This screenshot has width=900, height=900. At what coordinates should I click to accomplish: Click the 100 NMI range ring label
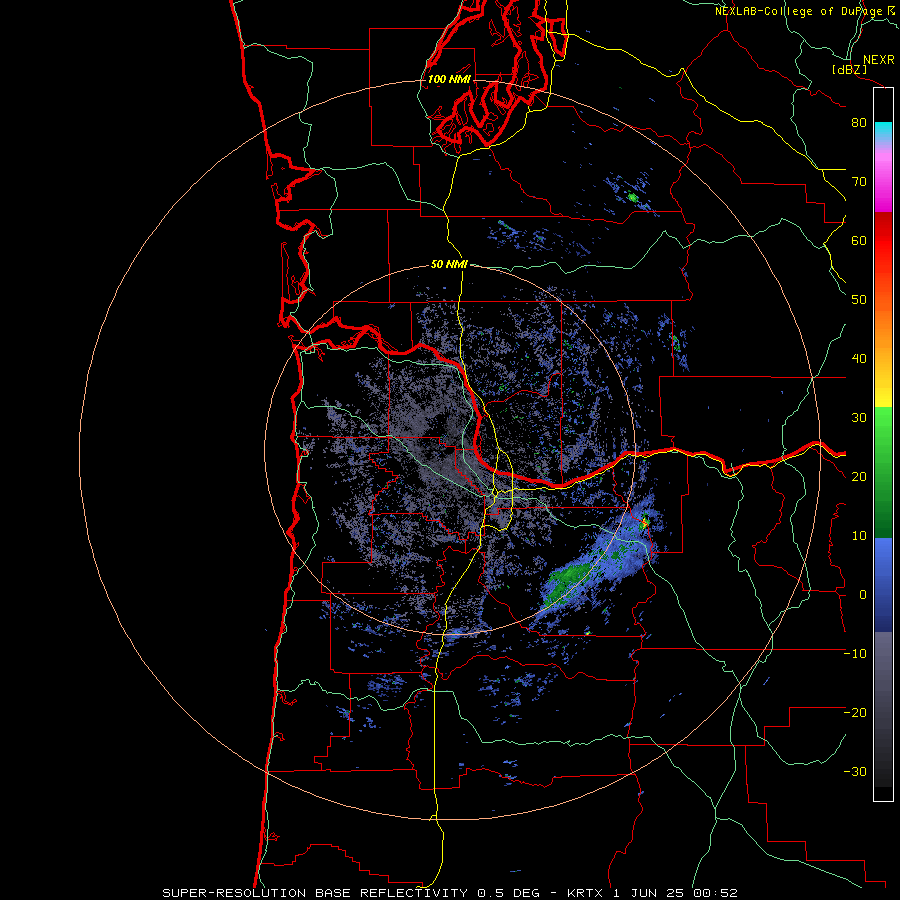449,79
